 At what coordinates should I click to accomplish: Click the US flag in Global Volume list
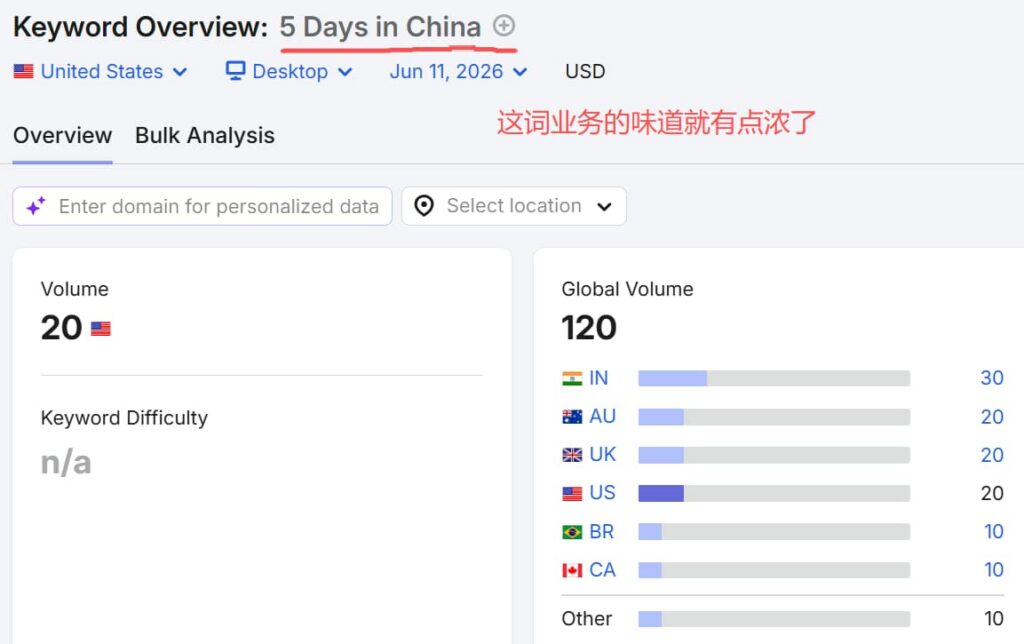tap(572, 494)
